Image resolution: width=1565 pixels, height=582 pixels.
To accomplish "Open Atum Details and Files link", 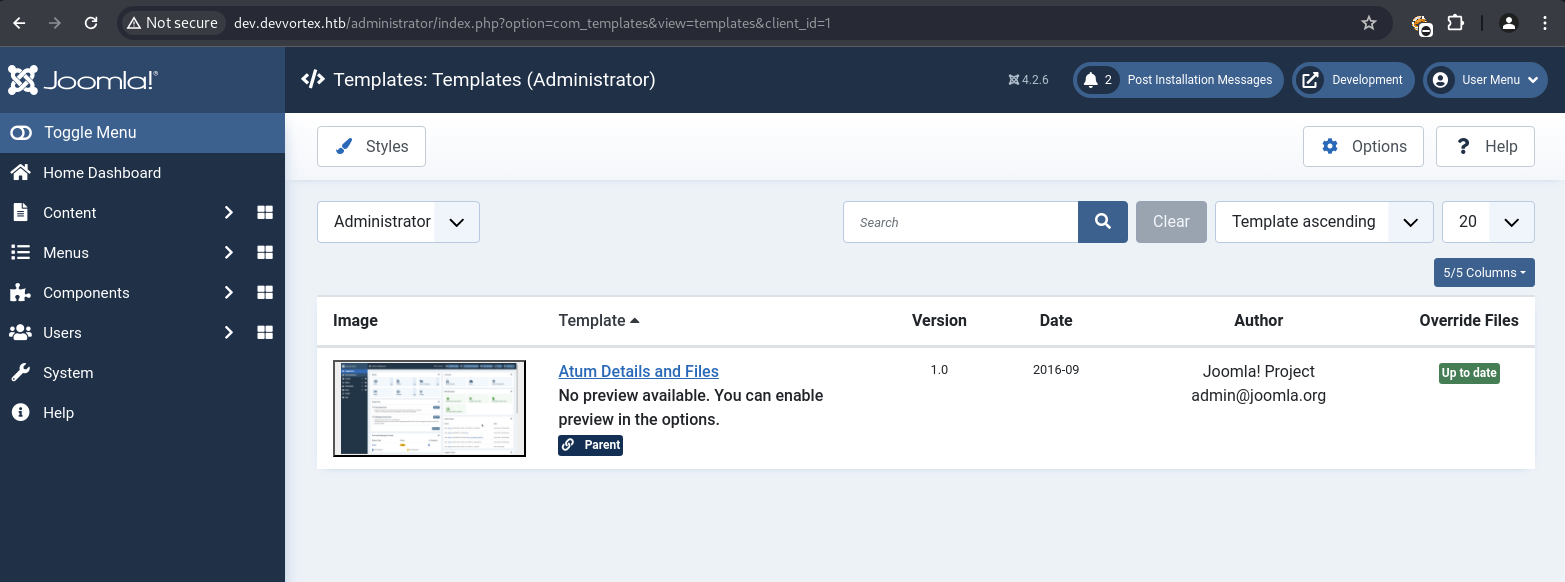I will (638, 371).
